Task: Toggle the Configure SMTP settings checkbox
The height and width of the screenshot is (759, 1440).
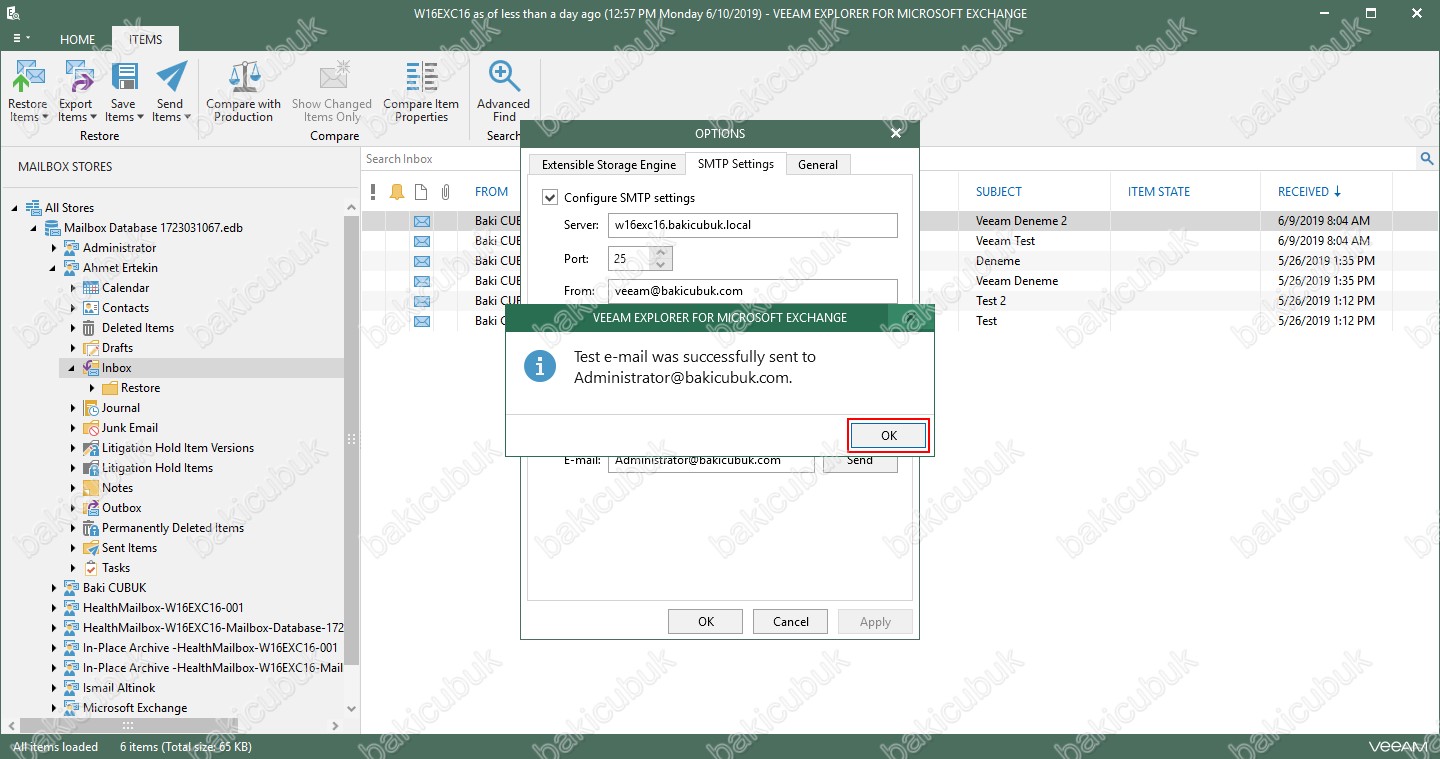Action: click(x=550, y=198)
